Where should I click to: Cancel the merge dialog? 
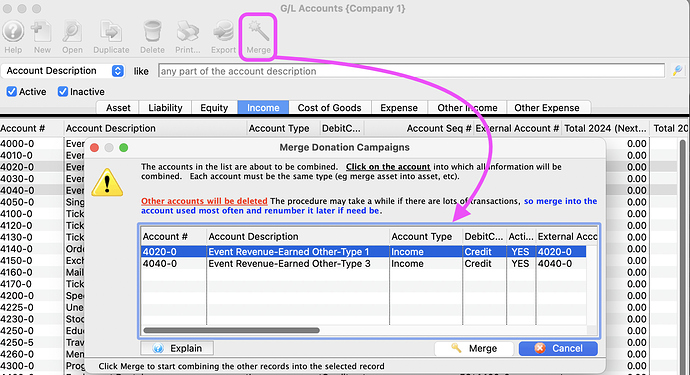click(x=558, y=348)
